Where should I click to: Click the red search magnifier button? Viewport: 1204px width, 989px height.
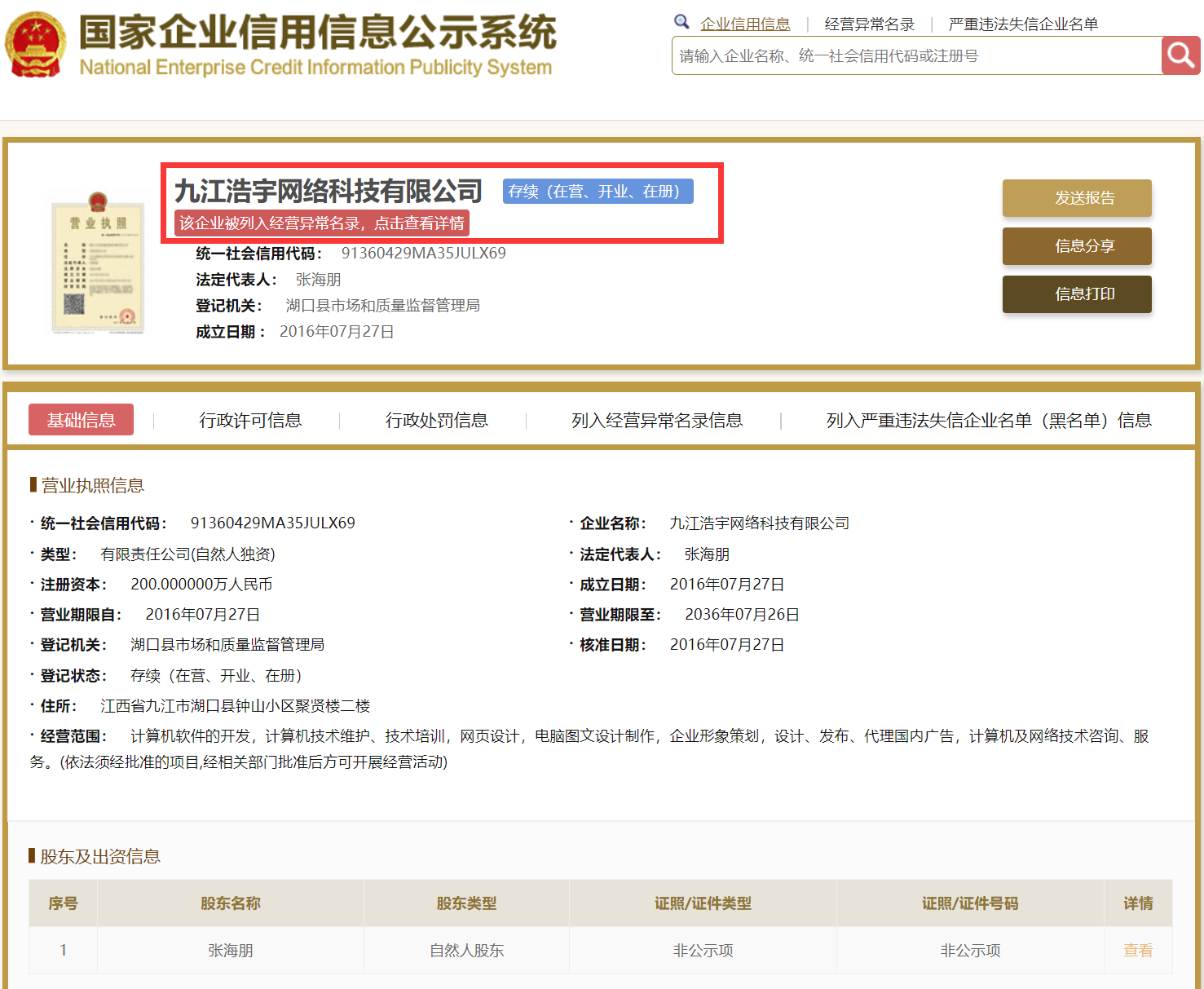[1180, 55]
